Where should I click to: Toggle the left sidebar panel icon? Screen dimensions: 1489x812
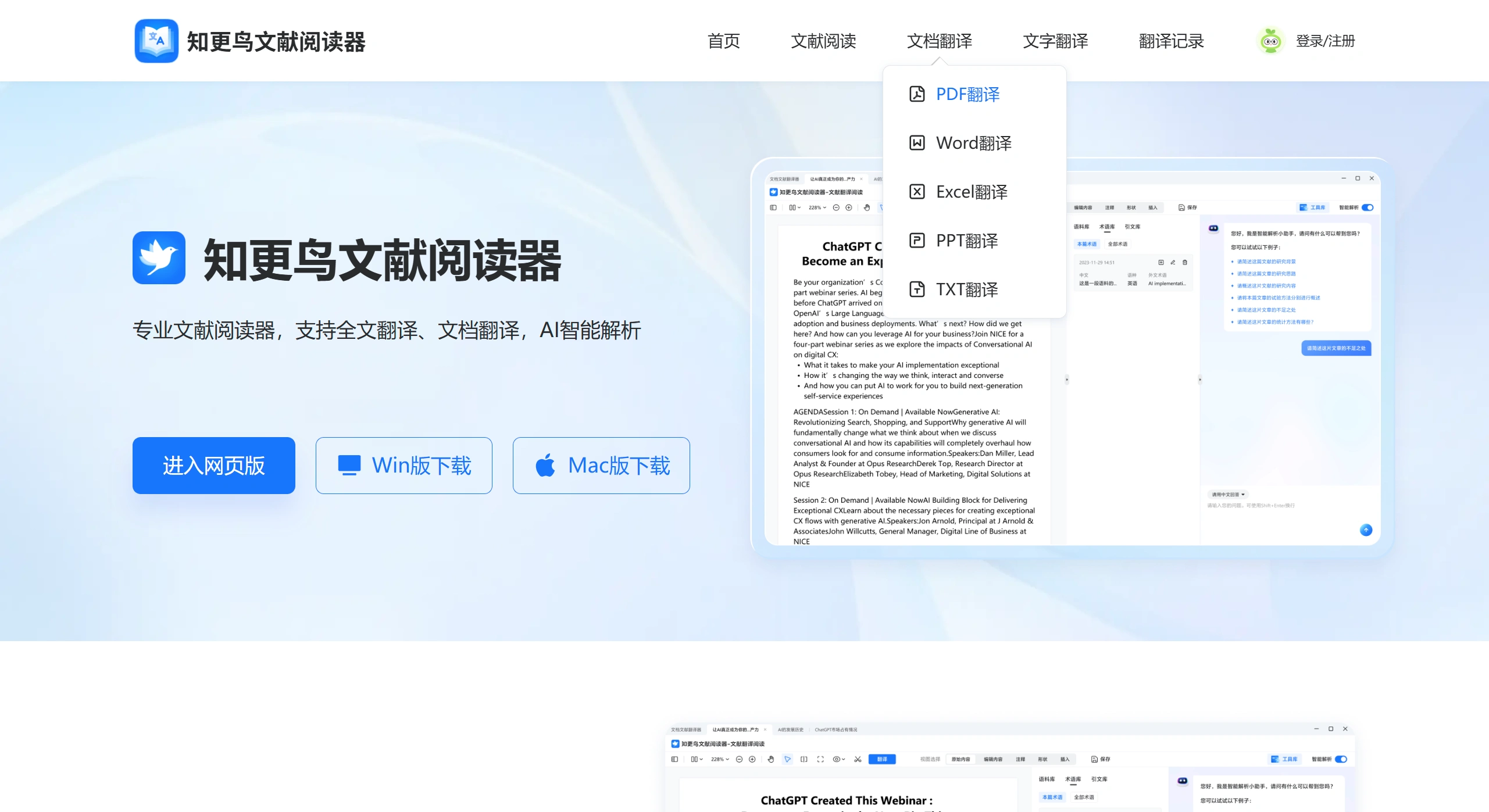pyautogui.click(x=674, y=760)
